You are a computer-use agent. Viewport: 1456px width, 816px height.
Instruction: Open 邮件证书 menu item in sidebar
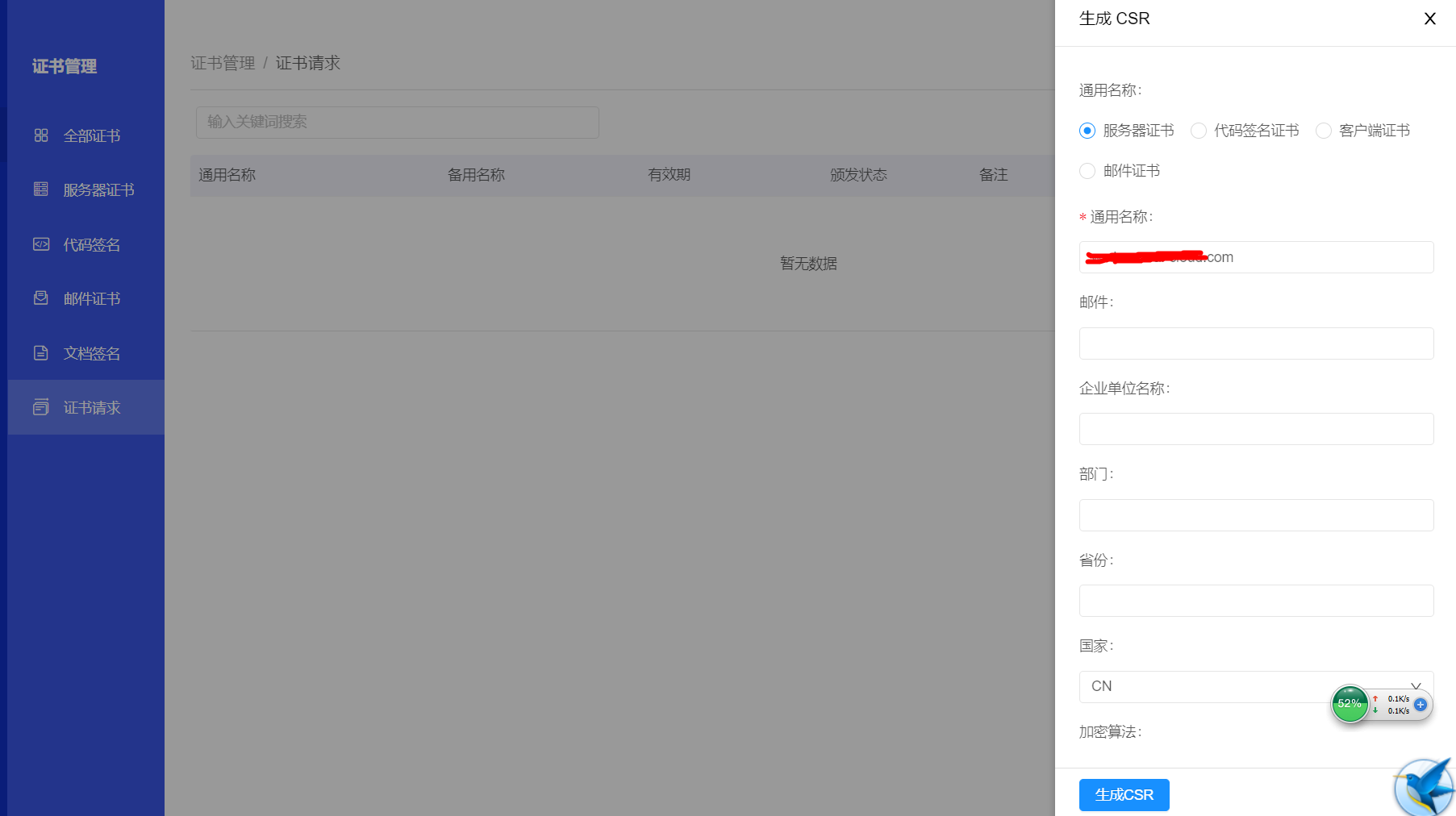86,298
